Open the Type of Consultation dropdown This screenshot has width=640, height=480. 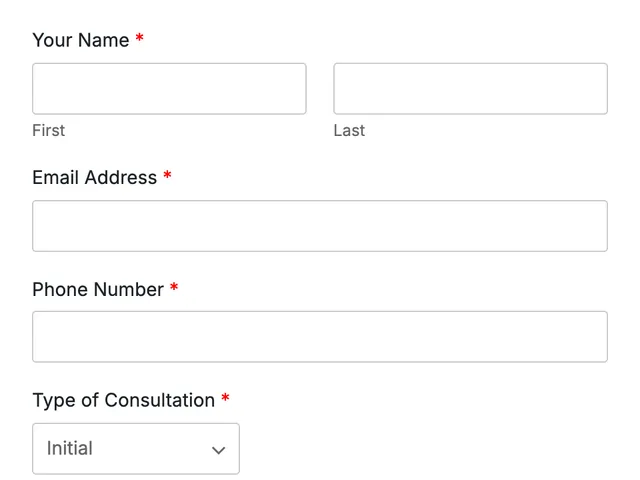coord(136,449)
